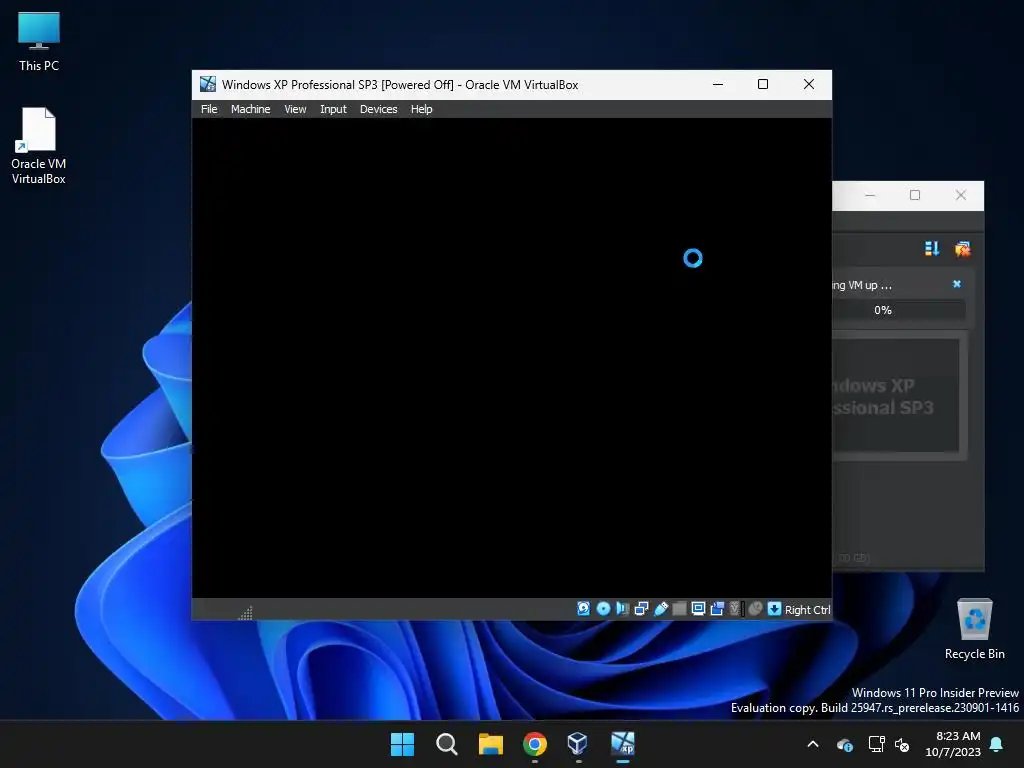The width and height of the screenshot is (1024, 768).
Task: Click the 0% progress bar in Manager window
Action: tap(899, 310)
